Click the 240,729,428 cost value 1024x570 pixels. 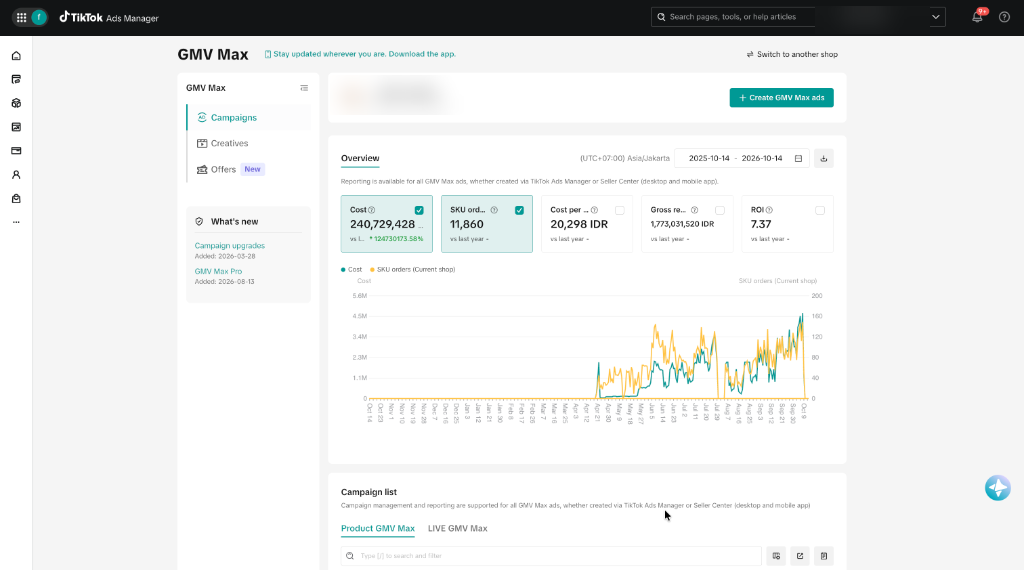coord(382,224)
